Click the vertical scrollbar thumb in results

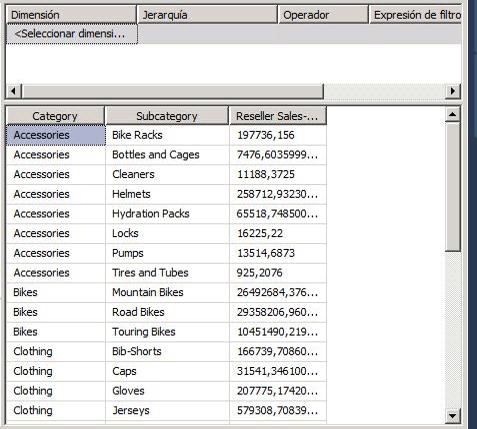[x=453, y=187]
